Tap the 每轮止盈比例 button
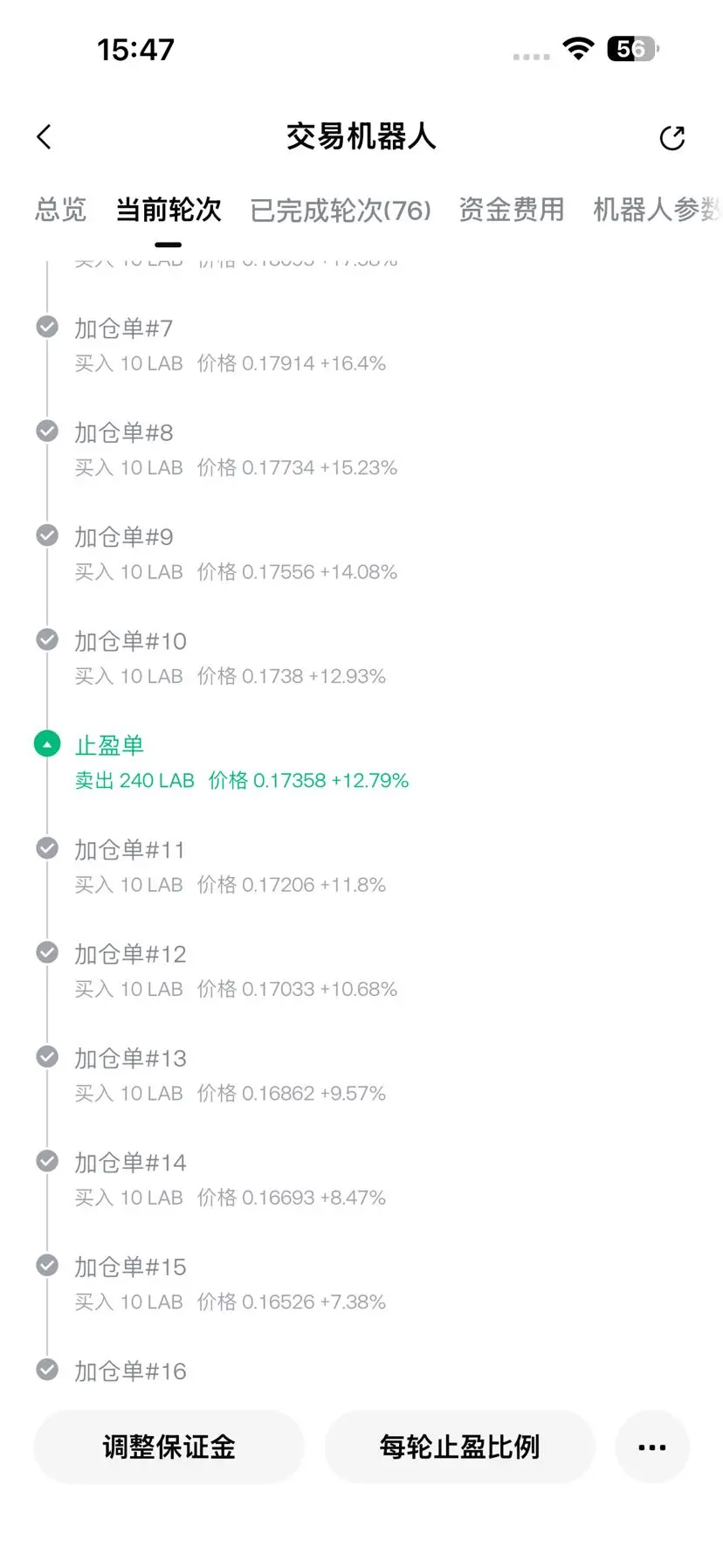Viewport: 723px width, 1568px height. (459, 1447)
